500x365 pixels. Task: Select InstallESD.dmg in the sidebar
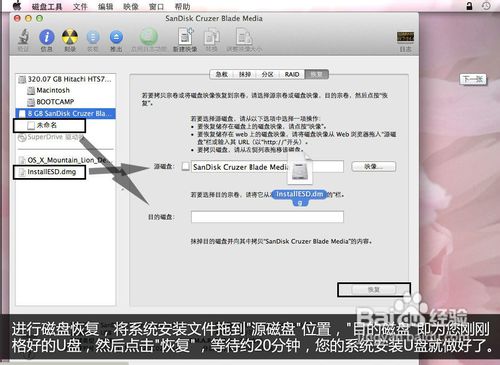click(49, 172)
